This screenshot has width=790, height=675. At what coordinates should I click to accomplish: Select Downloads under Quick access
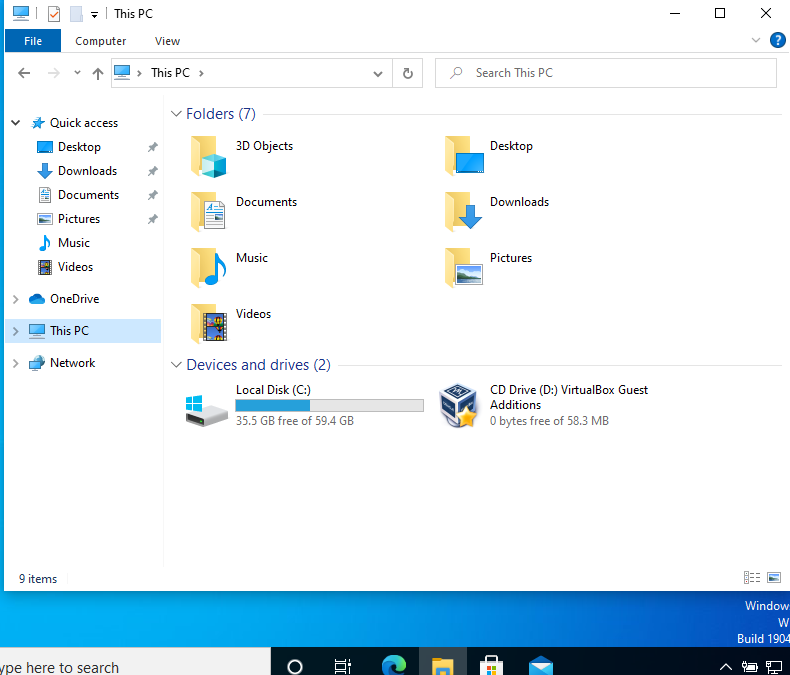87,171
